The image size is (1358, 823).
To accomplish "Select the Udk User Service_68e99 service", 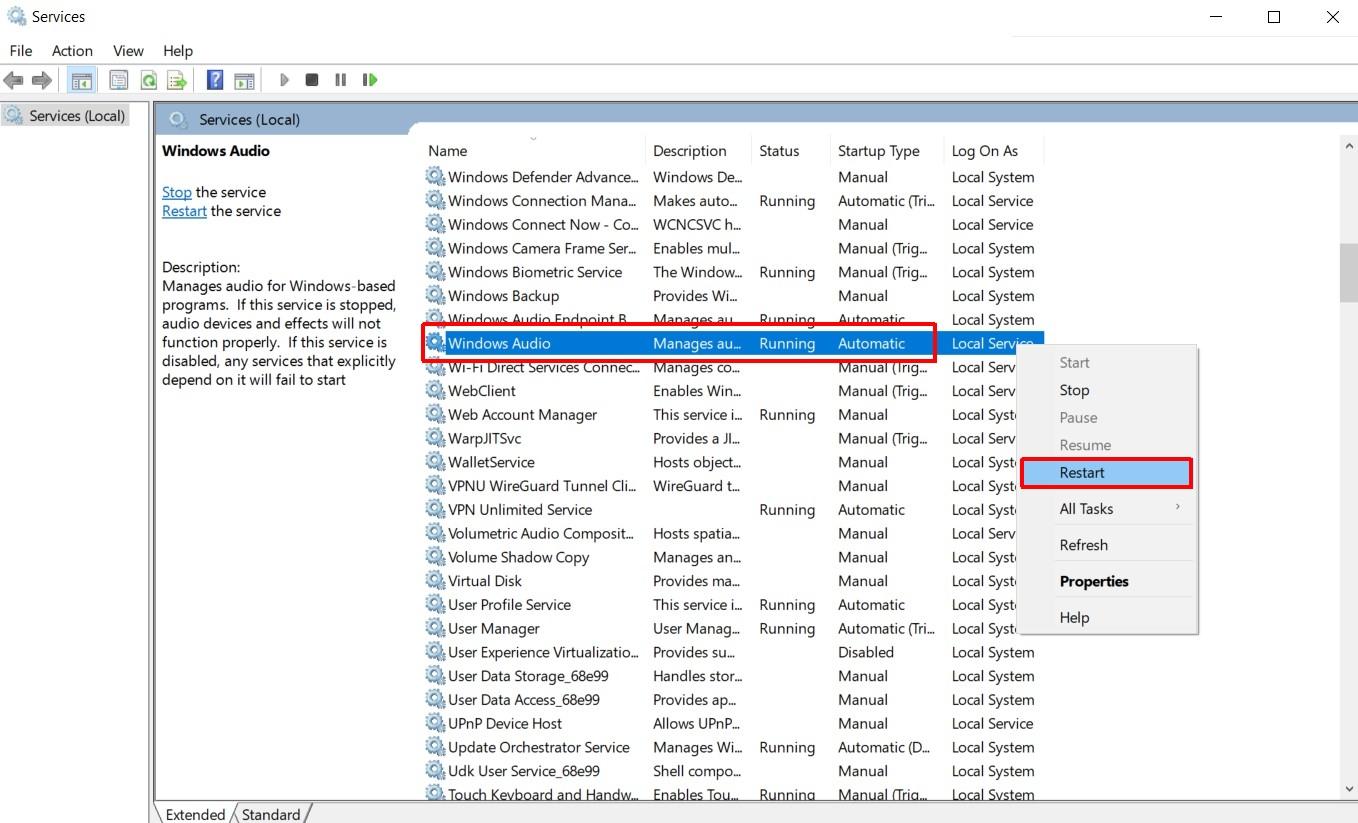I will point(732,771).
